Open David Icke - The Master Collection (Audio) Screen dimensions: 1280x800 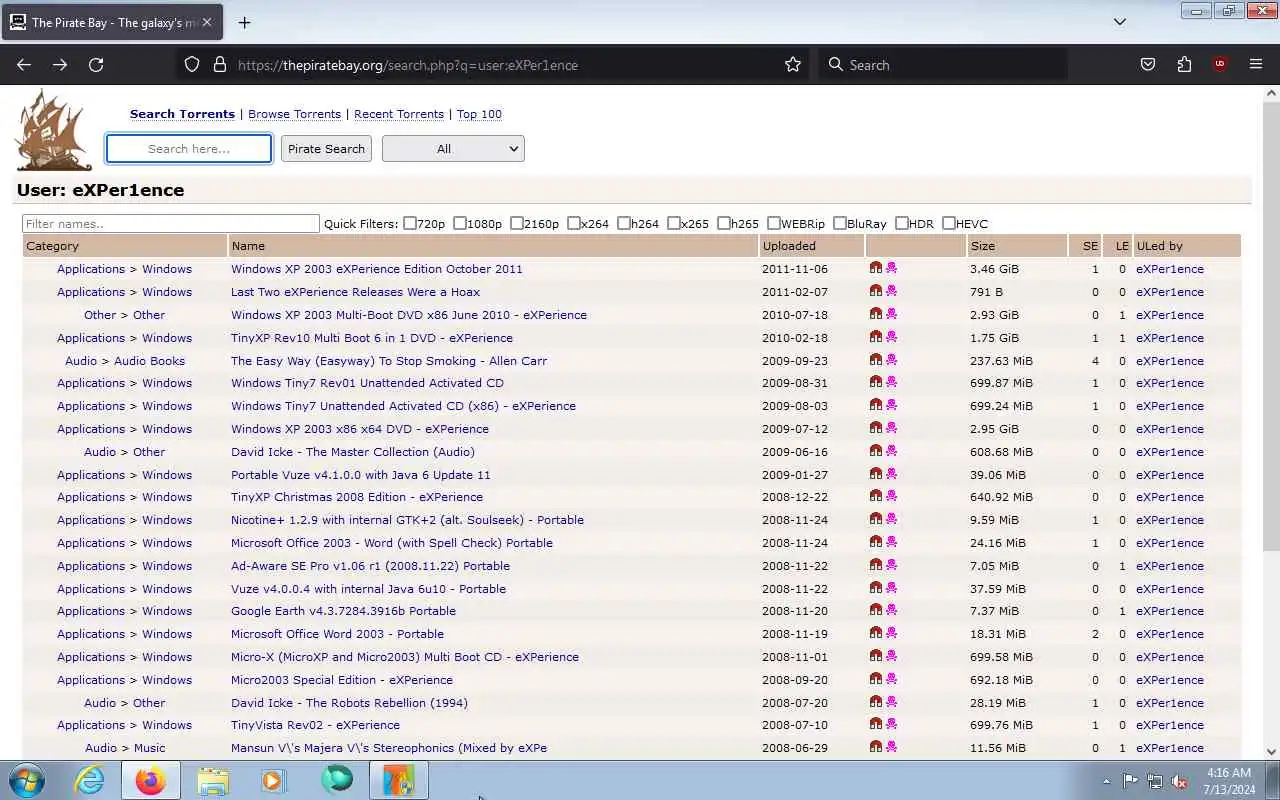coord(353,452)
